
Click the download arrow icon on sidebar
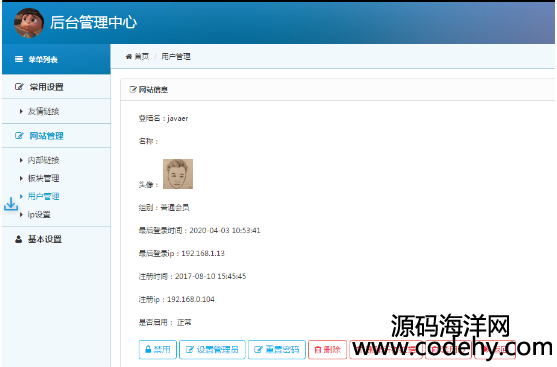point(11,204)
